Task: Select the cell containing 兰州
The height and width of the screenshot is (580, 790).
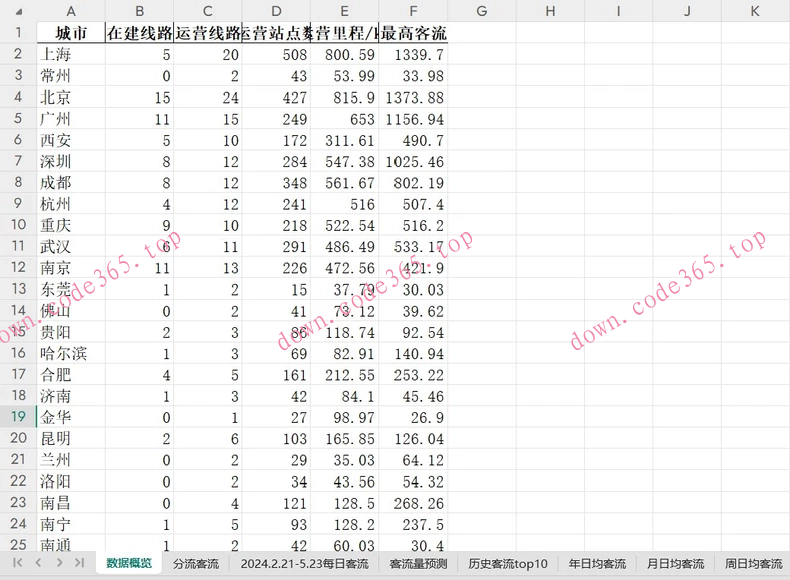Action: click(71, 460)
